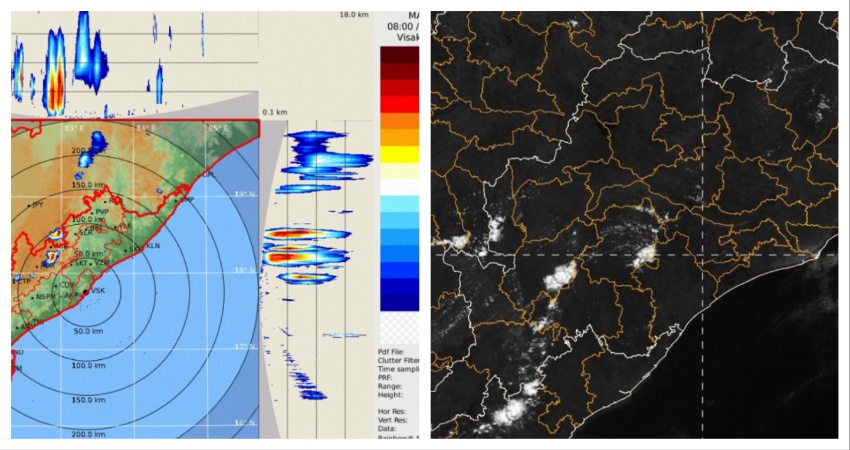Click the 150.0 km ring label north of radar
This screenshot has height=450, width=850.
(89, 185)
